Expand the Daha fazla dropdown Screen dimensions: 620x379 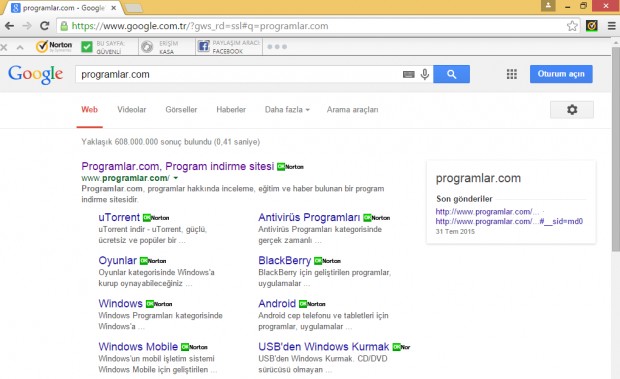(x=287, y=109)
